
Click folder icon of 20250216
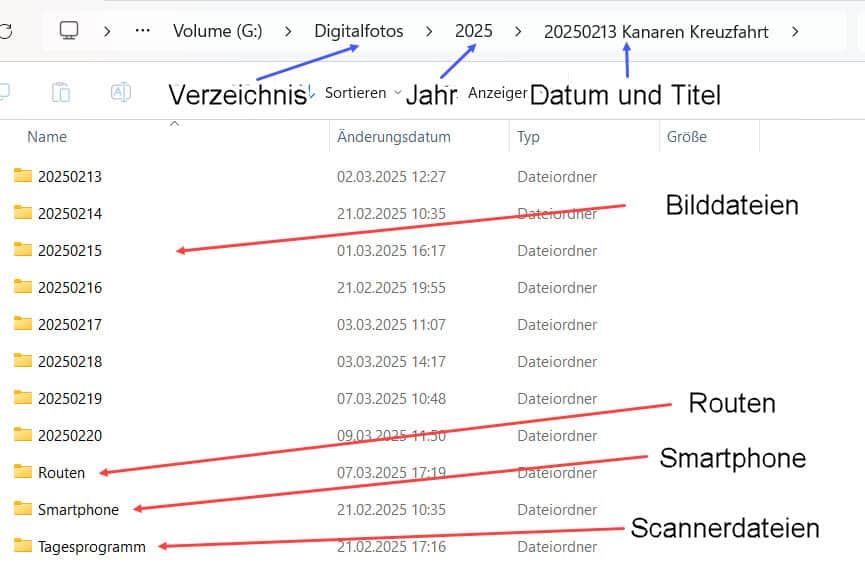click(x=23, y=286)
